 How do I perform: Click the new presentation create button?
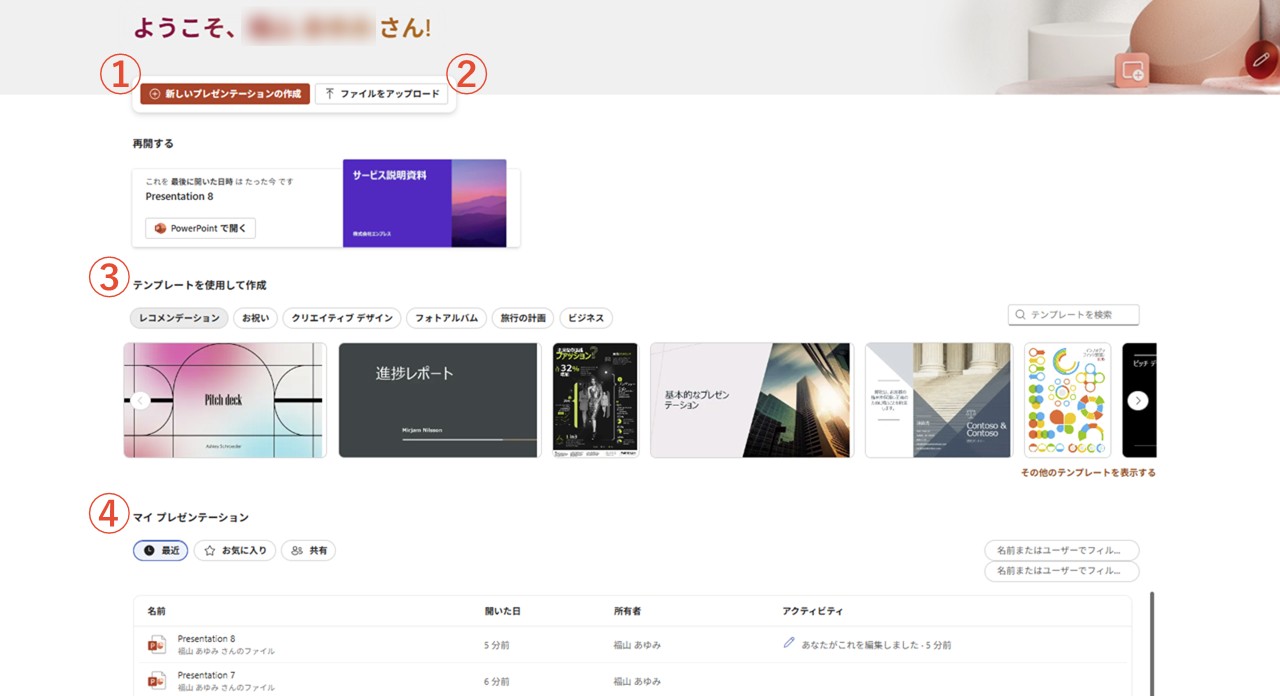(225, 93)
